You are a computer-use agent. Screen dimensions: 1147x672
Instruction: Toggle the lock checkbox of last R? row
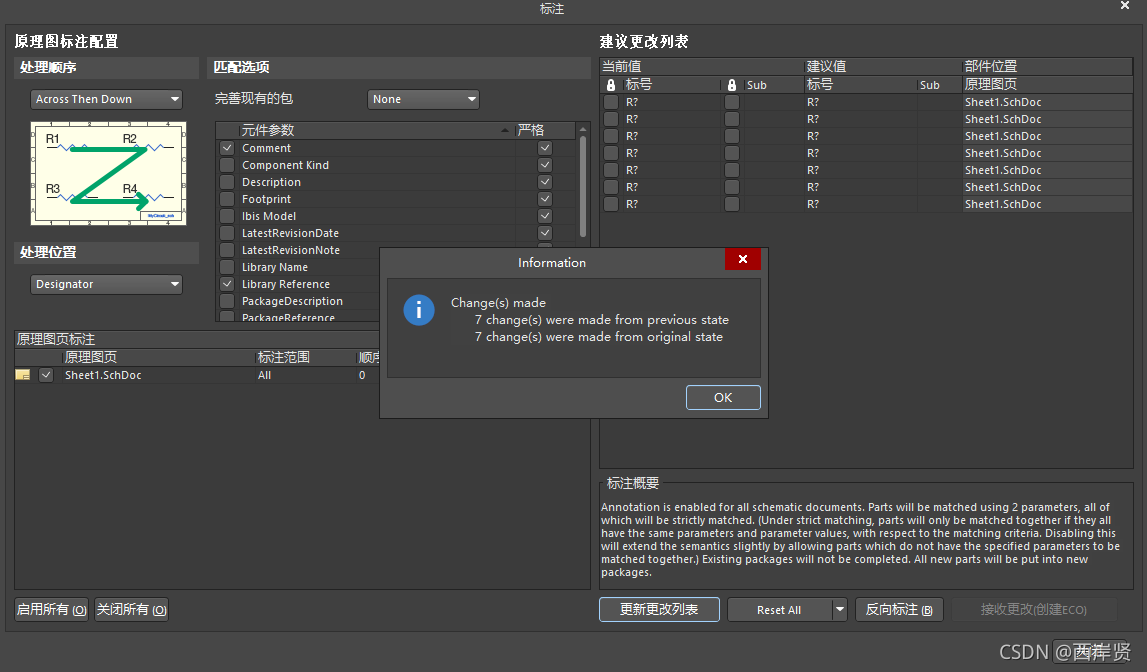[x=611, y=204]
